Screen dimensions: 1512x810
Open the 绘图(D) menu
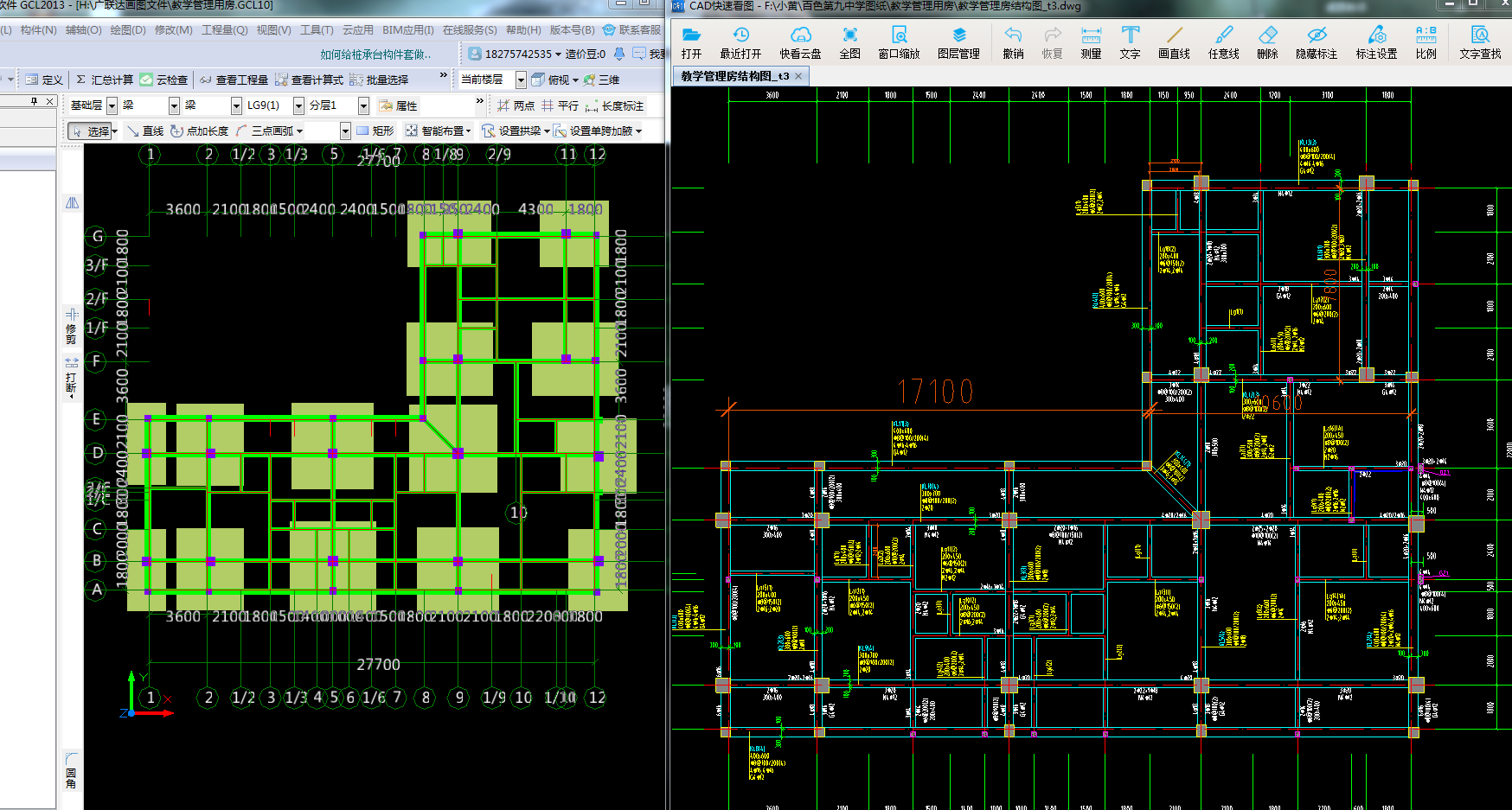(x=128, y=29)
